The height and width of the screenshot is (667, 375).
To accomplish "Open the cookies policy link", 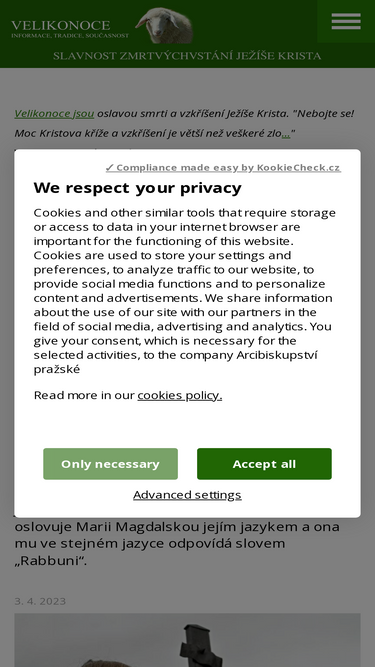I will [179, 395].
